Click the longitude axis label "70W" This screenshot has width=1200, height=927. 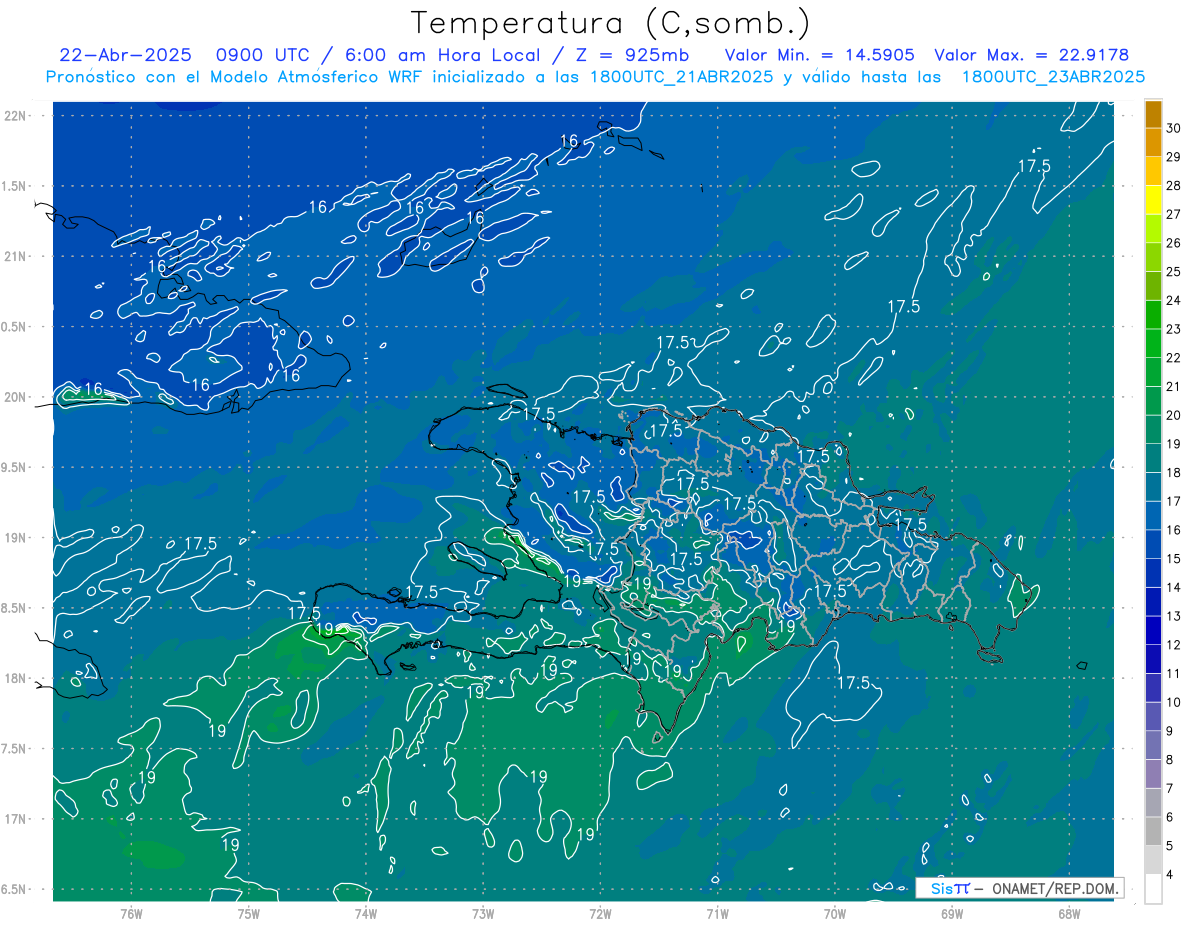[x=834, y=913]
